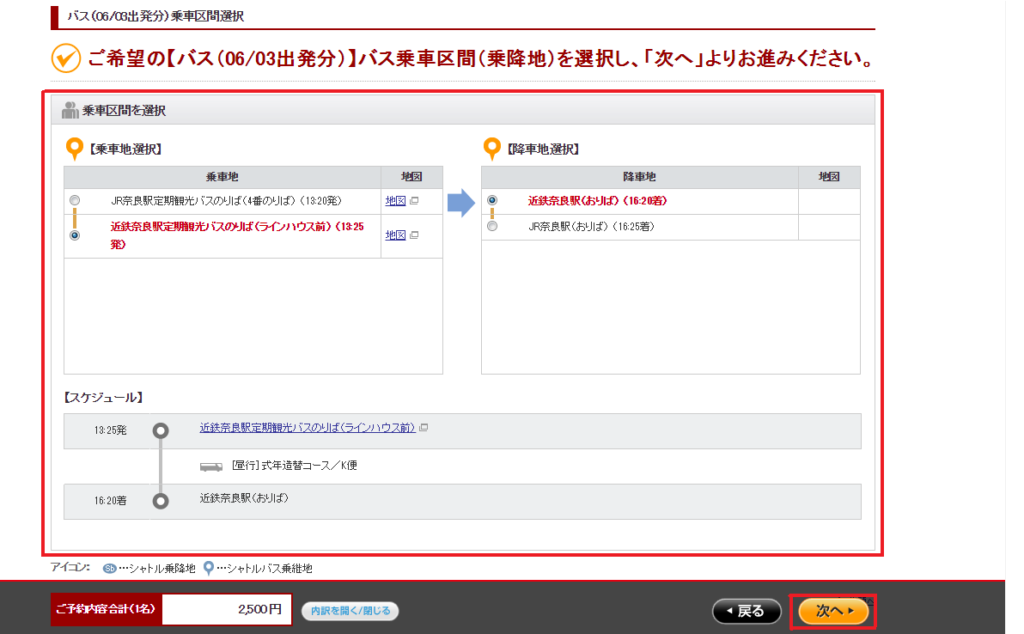Select 近鉄奈良駅定期観光バスのりば boarding radio button
This screenshot has height=634, width=1024.
[75, 235]
